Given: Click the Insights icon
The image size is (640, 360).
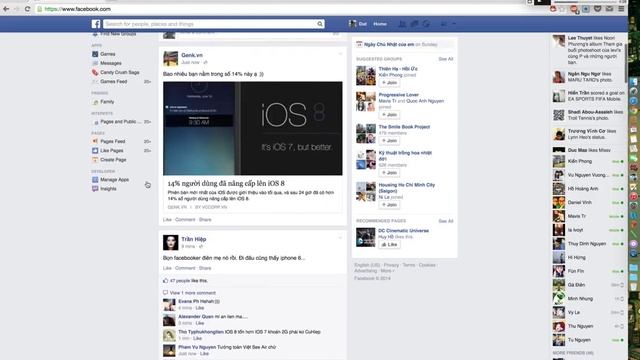Looking at the screenshot, I should click(x=95, y=189).
